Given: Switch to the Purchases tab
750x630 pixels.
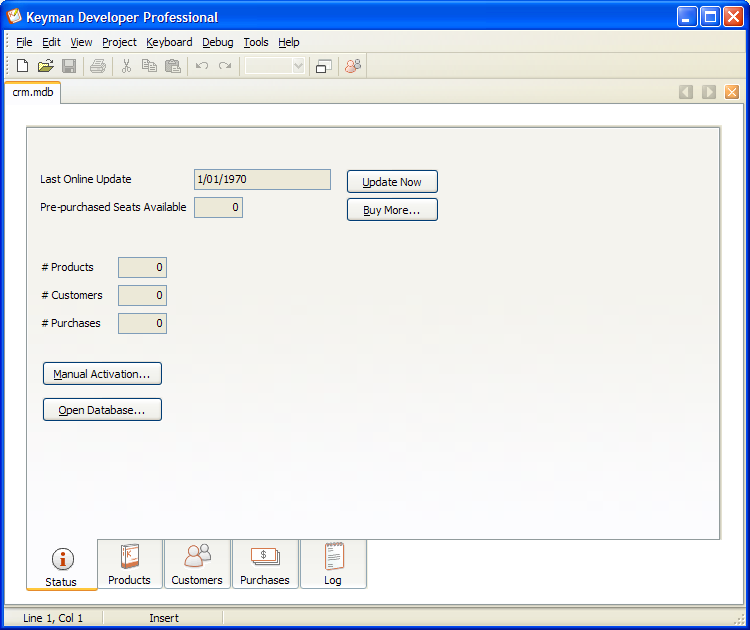Looking at the screenshot, I should (265, 564).
